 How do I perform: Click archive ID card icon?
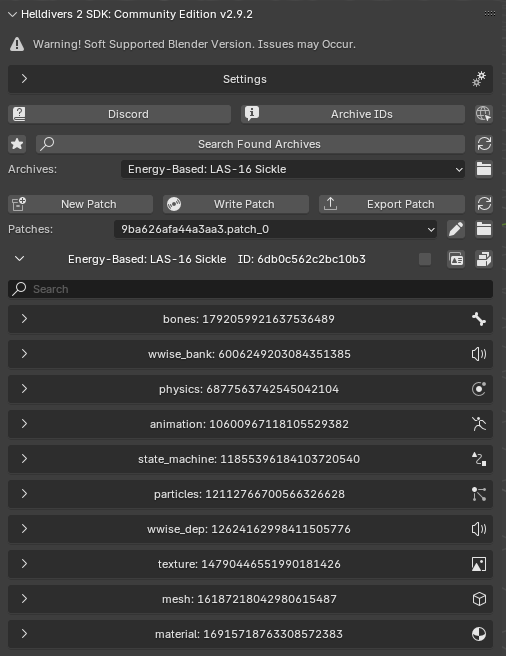pyautogui.click(x=456, y=259)
